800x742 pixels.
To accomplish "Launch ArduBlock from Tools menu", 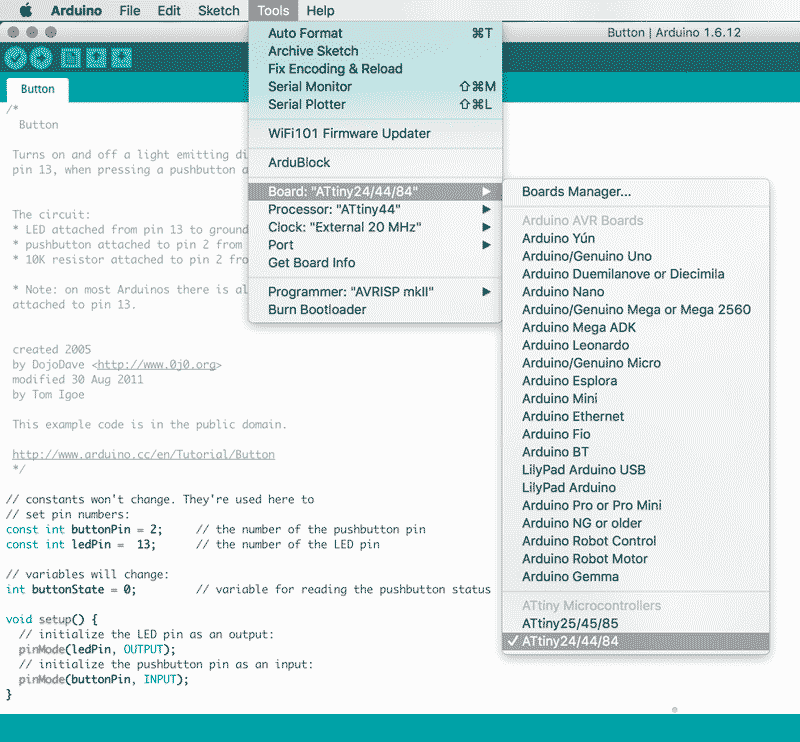I will pos(375,163).
